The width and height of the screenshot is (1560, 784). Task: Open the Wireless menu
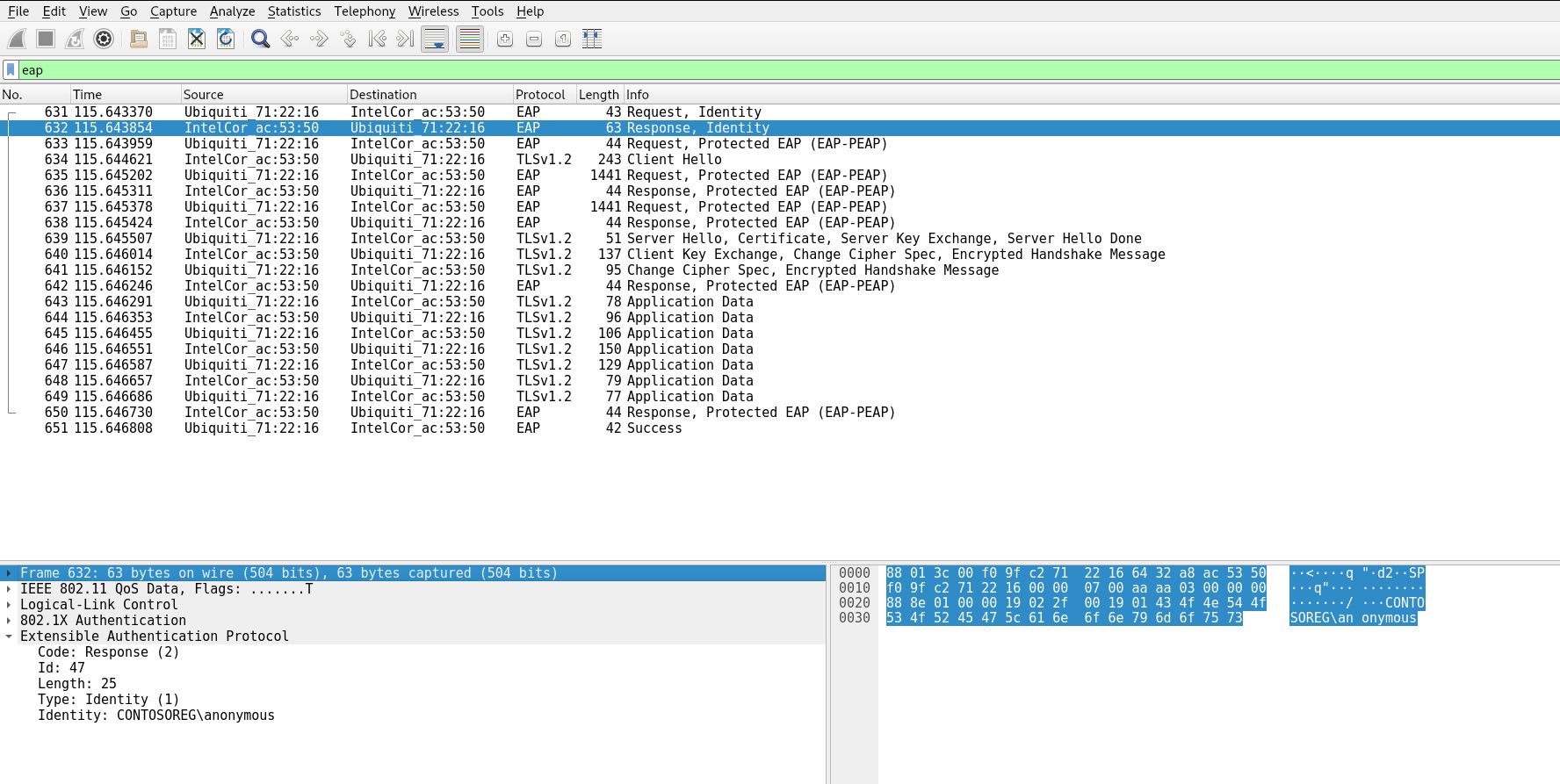[433, 11]
